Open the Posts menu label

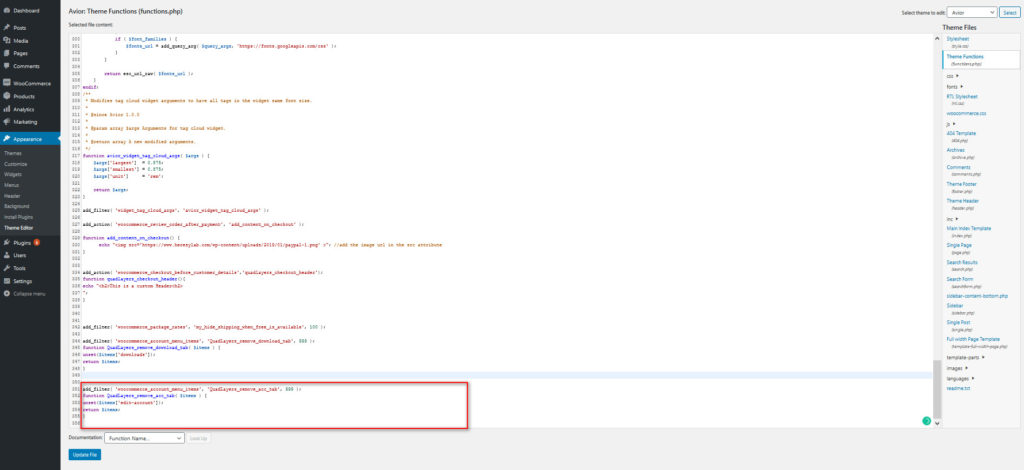(20, 27)
